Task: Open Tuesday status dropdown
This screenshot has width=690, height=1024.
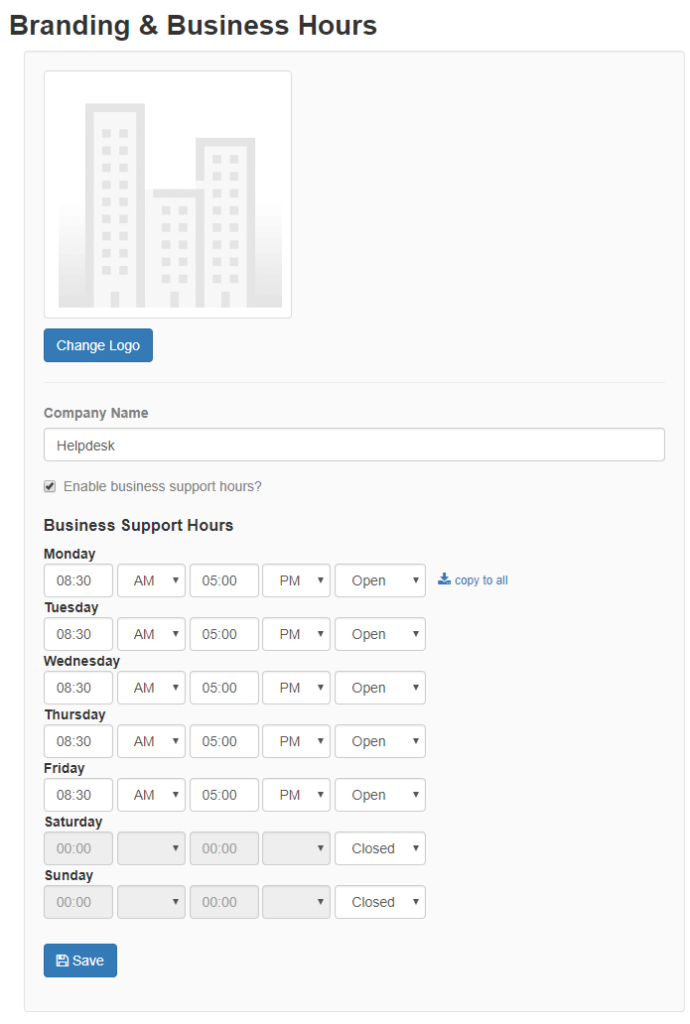Action: (380, 634)
